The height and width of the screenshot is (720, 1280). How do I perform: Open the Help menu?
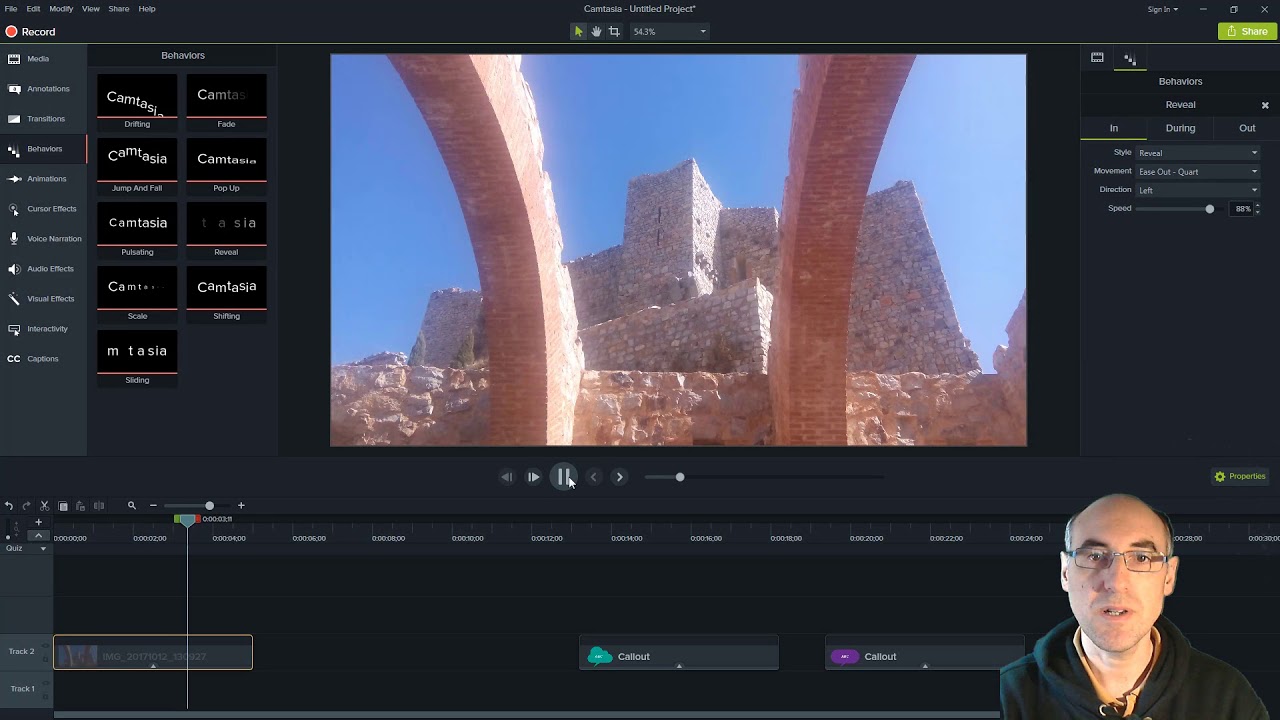pyautogui.click(x=147, y=9)
